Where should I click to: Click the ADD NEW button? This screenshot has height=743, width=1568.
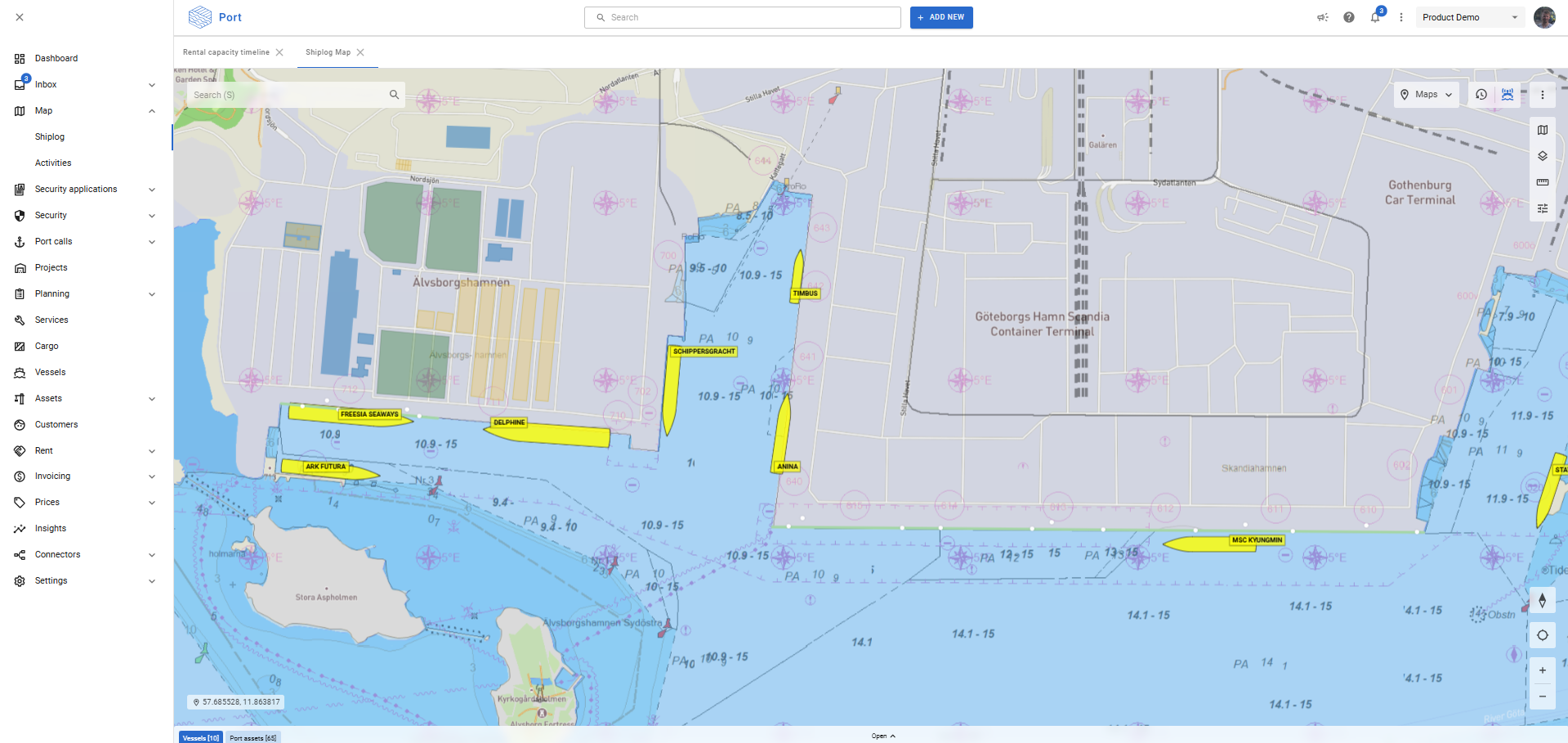click(x=940, y=17)
